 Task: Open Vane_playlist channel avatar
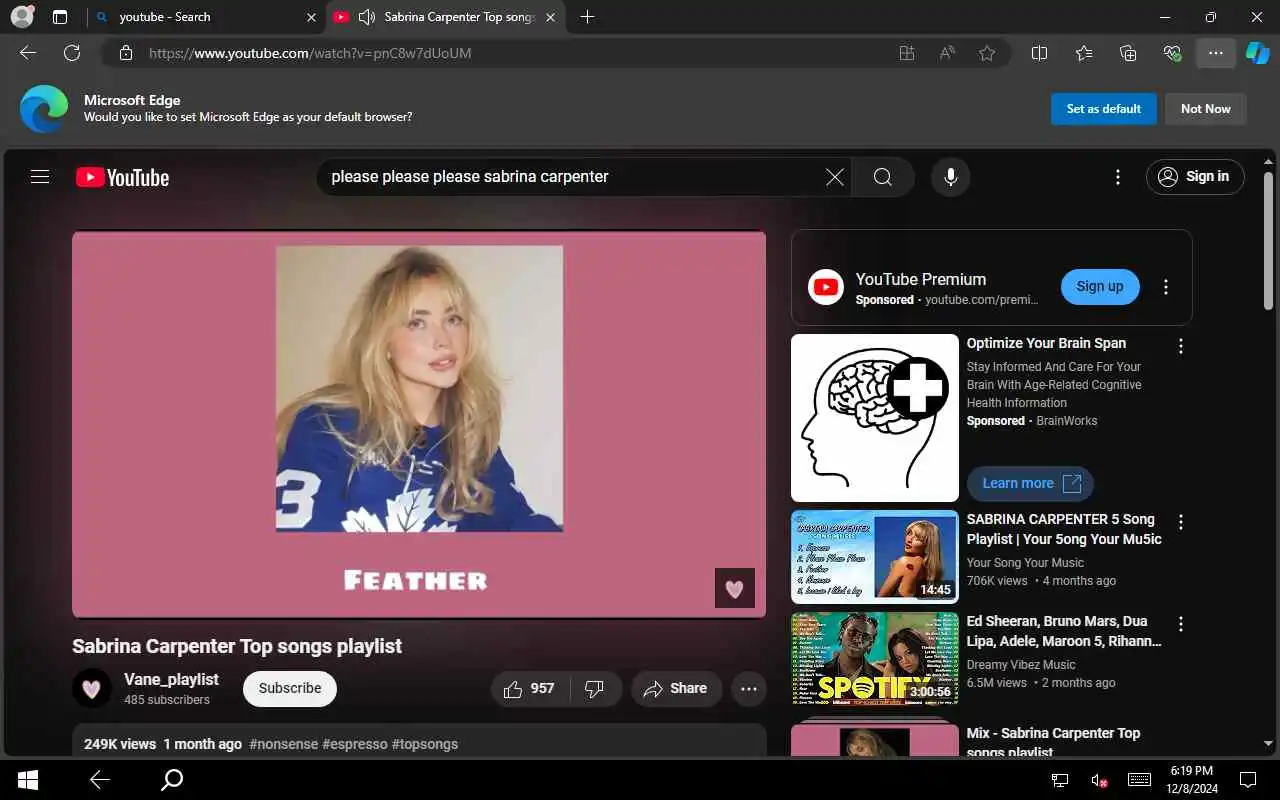pos(92,688)
